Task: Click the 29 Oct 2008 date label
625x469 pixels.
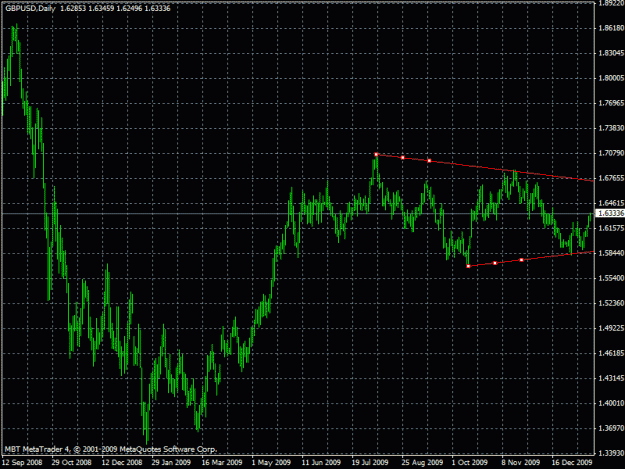Action: click(x=72, y=463)
